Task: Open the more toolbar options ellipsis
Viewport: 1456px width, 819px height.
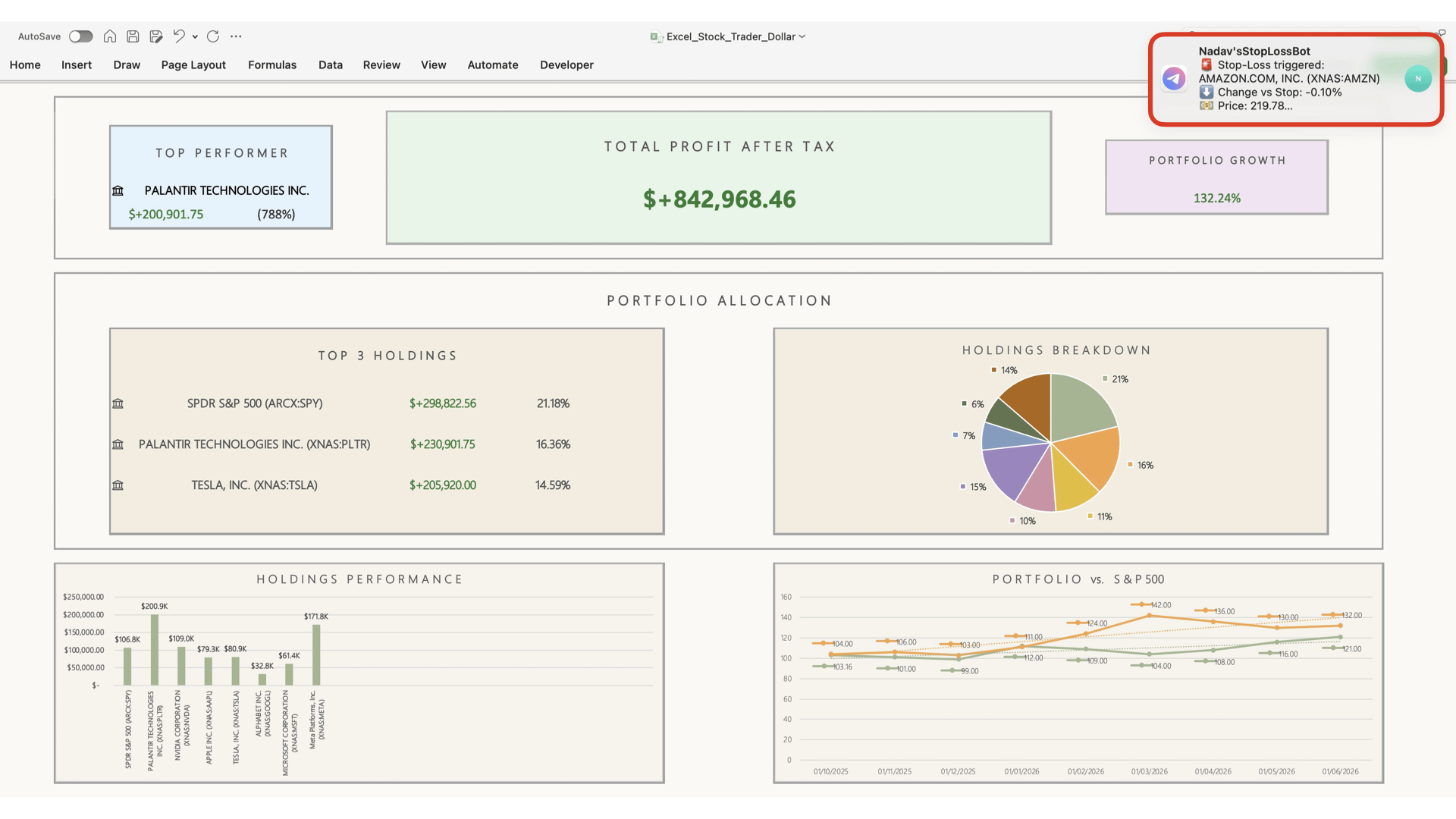Action: click(236, 36)
